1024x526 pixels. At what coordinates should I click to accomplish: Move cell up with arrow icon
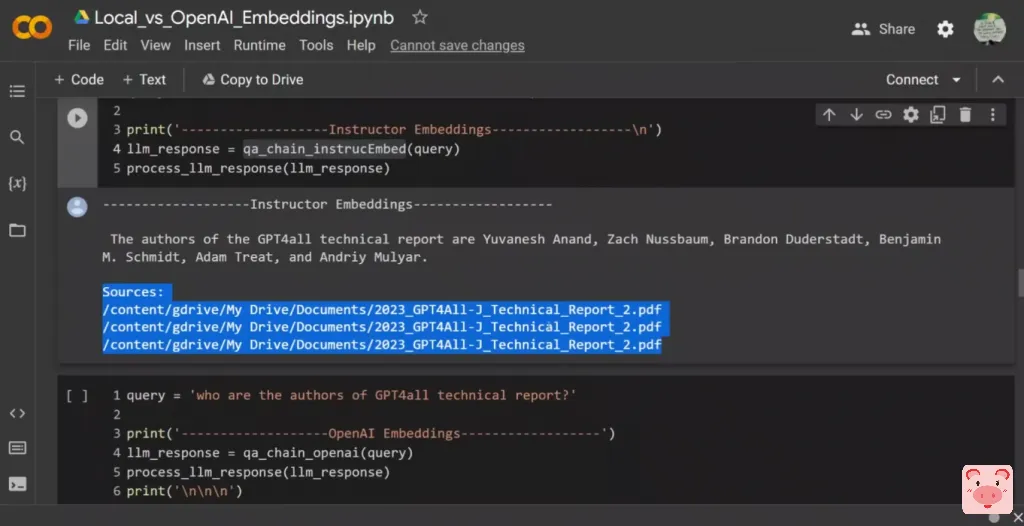829,115
